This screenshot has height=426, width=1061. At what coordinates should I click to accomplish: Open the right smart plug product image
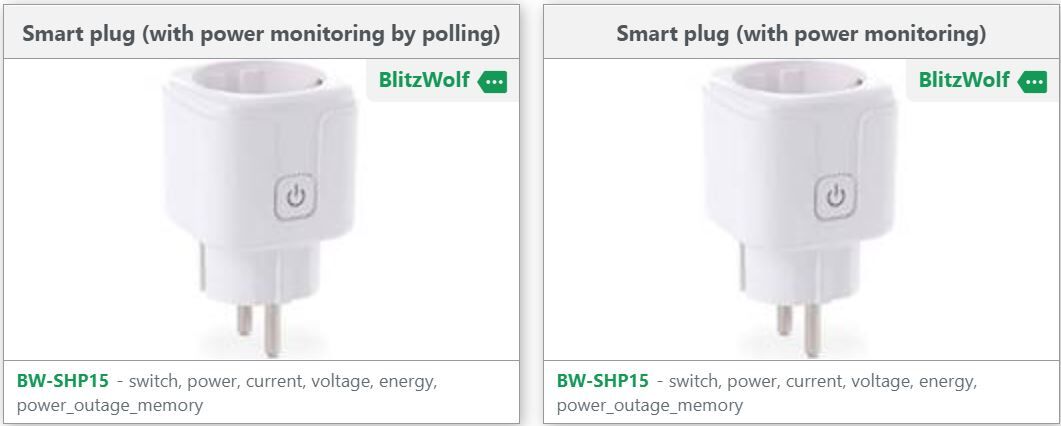click(800, 209)
